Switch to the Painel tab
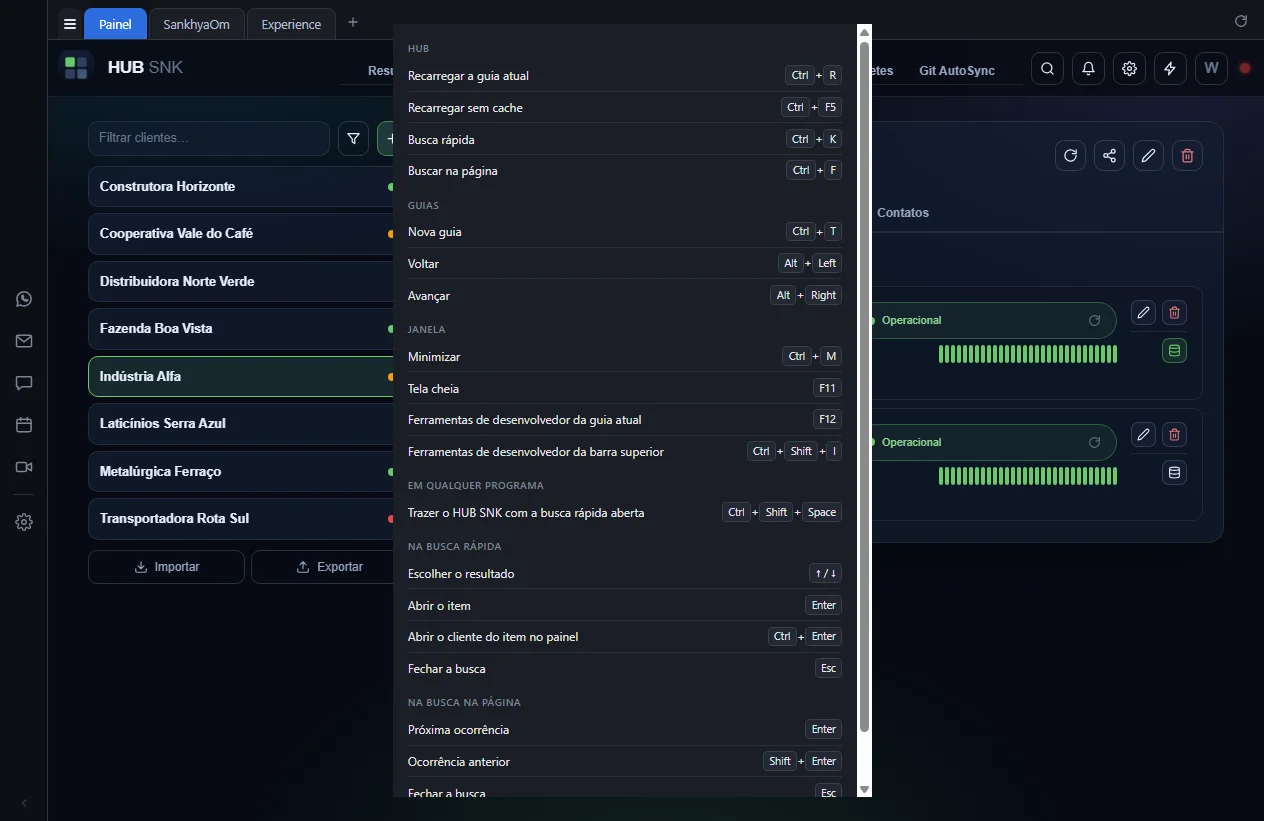 coord(115,24)
